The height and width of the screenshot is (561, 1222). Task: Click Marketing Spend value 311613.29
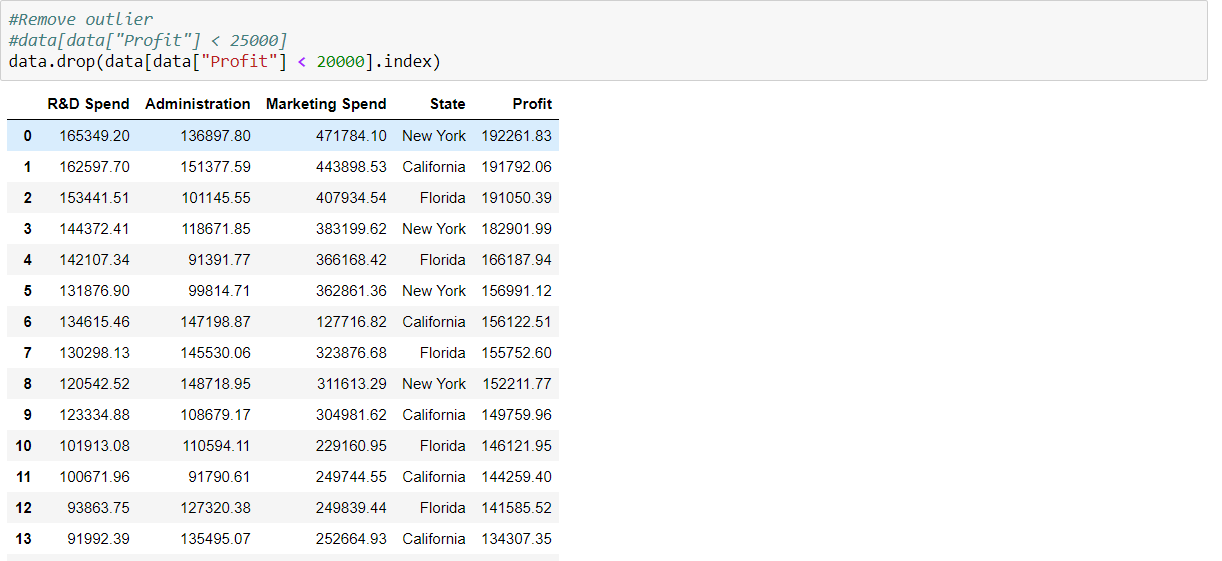pos(351,384)
